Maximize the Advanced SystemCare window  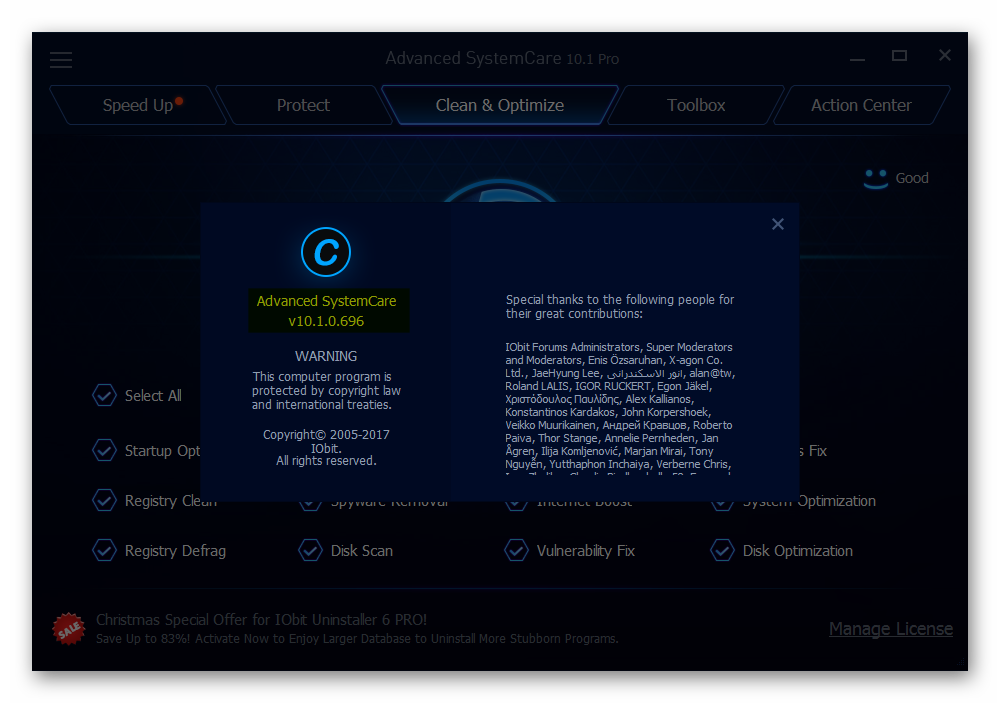[x=899, y=56]
